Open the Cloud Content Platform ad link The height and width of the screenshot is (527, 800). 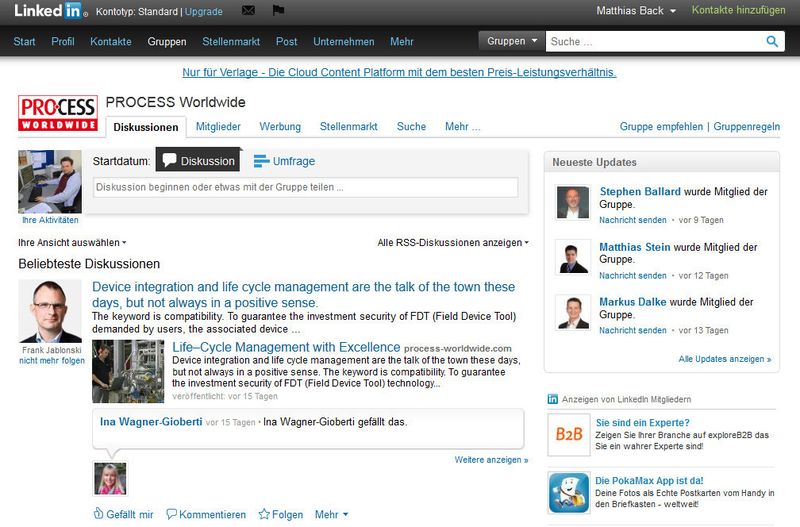(x=399, y=72)
